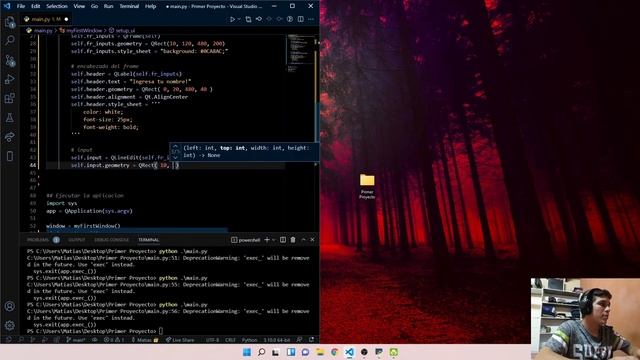The width and height of the screenshot is (640, 360).
Task: Open editor More Actions ellipsis
Action: click(x=311, y=19)
